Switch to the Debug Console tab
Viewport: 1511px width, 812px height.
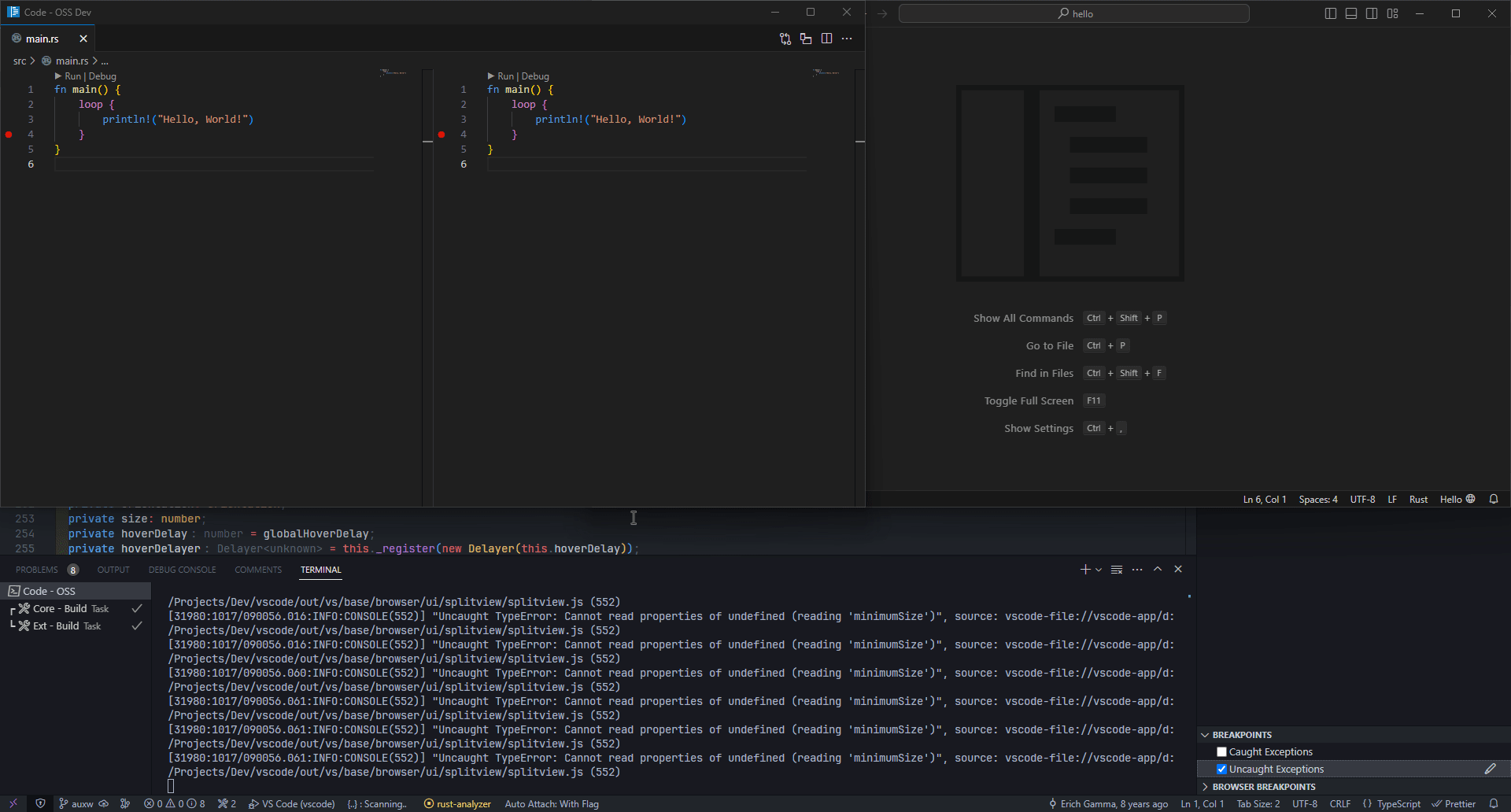pos(182,570)
